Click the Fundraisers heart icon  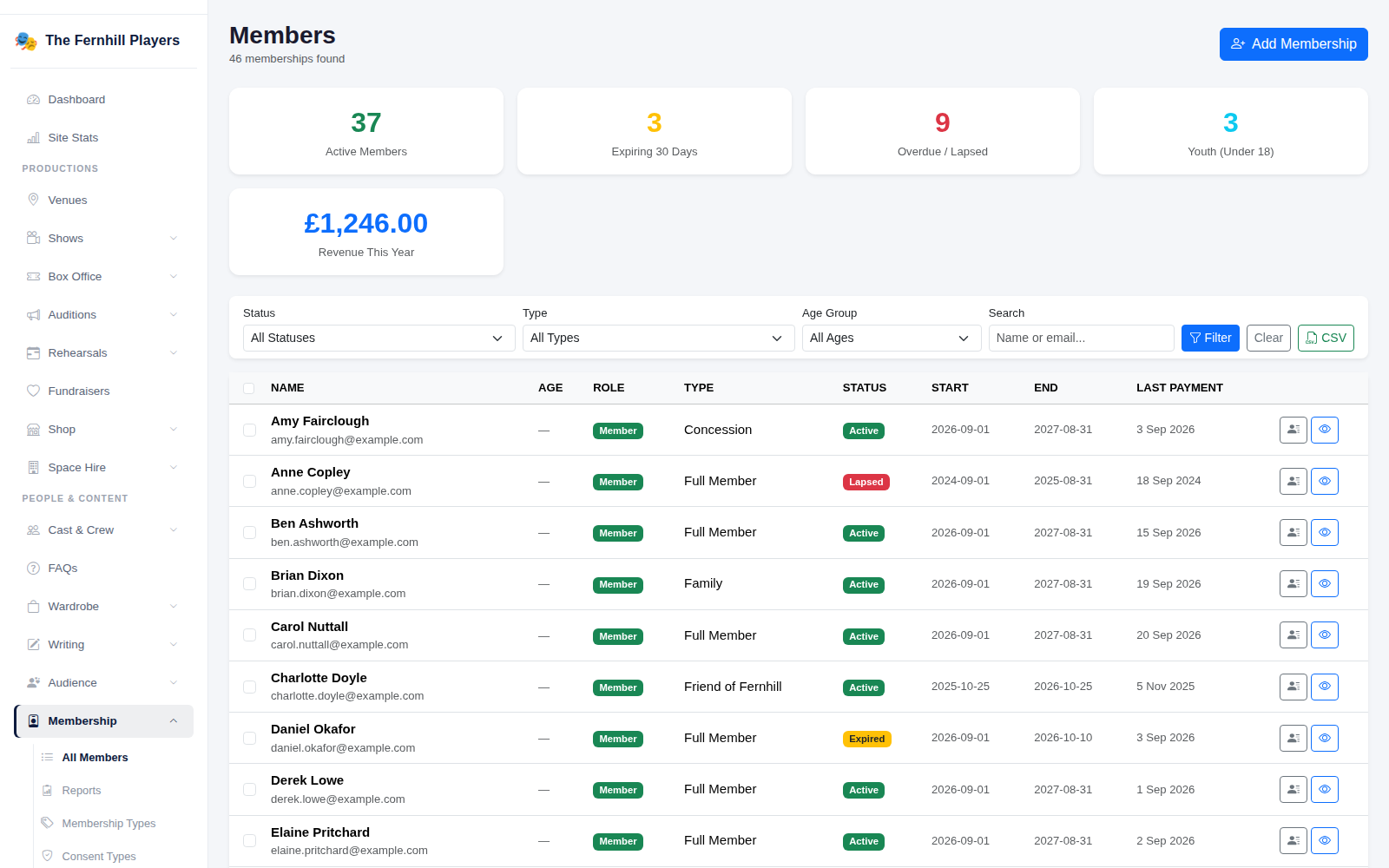33,391
